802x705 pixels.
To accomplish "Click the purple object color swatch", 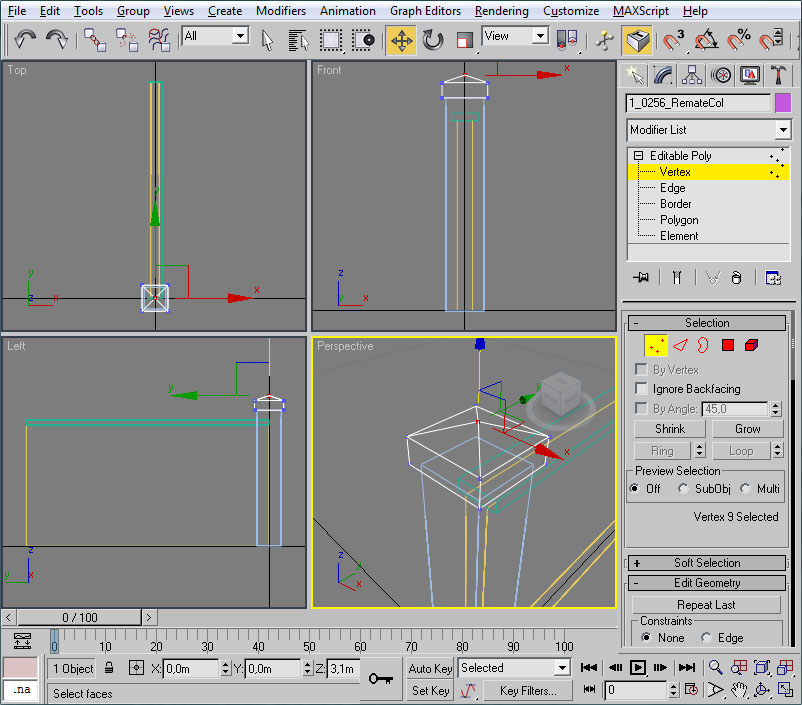I will (783, 103).
